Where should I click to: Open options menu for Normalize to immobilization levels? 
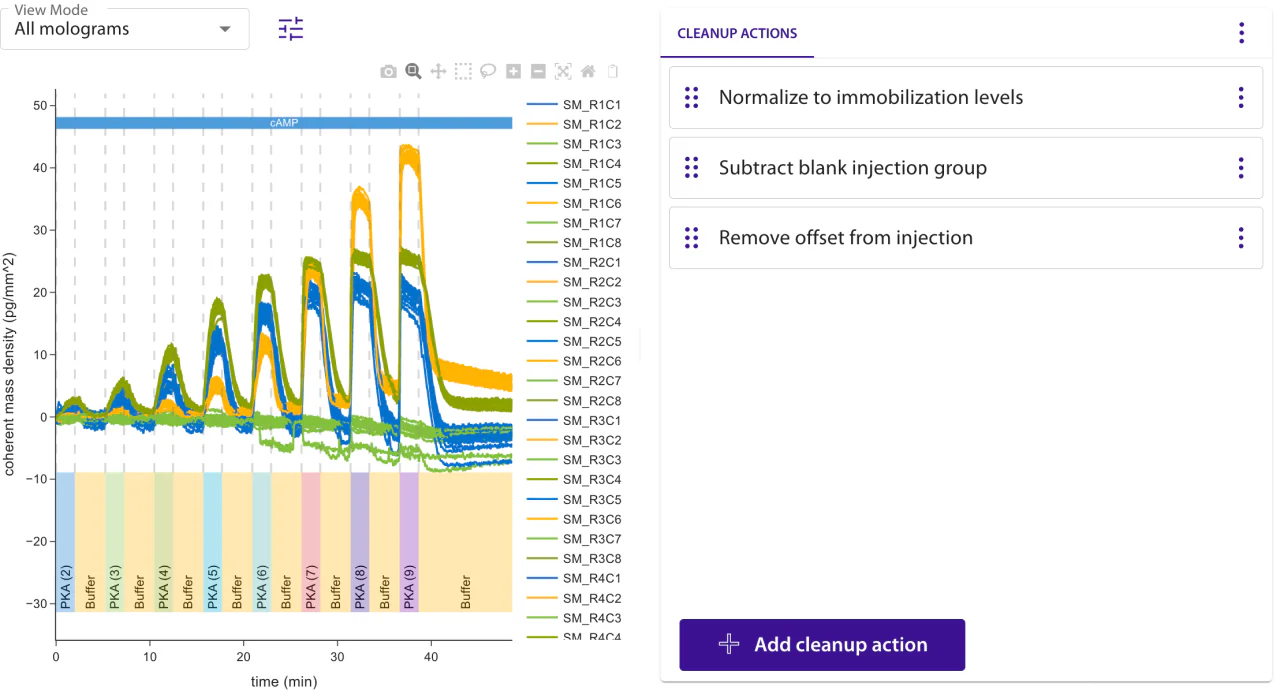(1241, 97)
